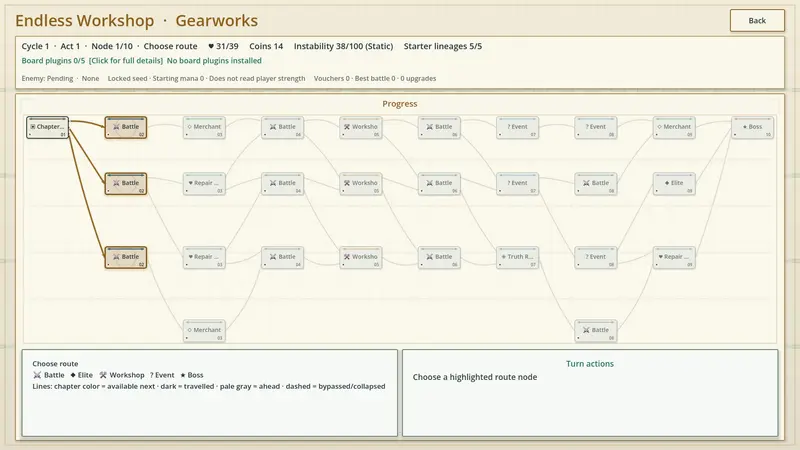
Task: Select the Boss node at route end
Action: [753, 128]
